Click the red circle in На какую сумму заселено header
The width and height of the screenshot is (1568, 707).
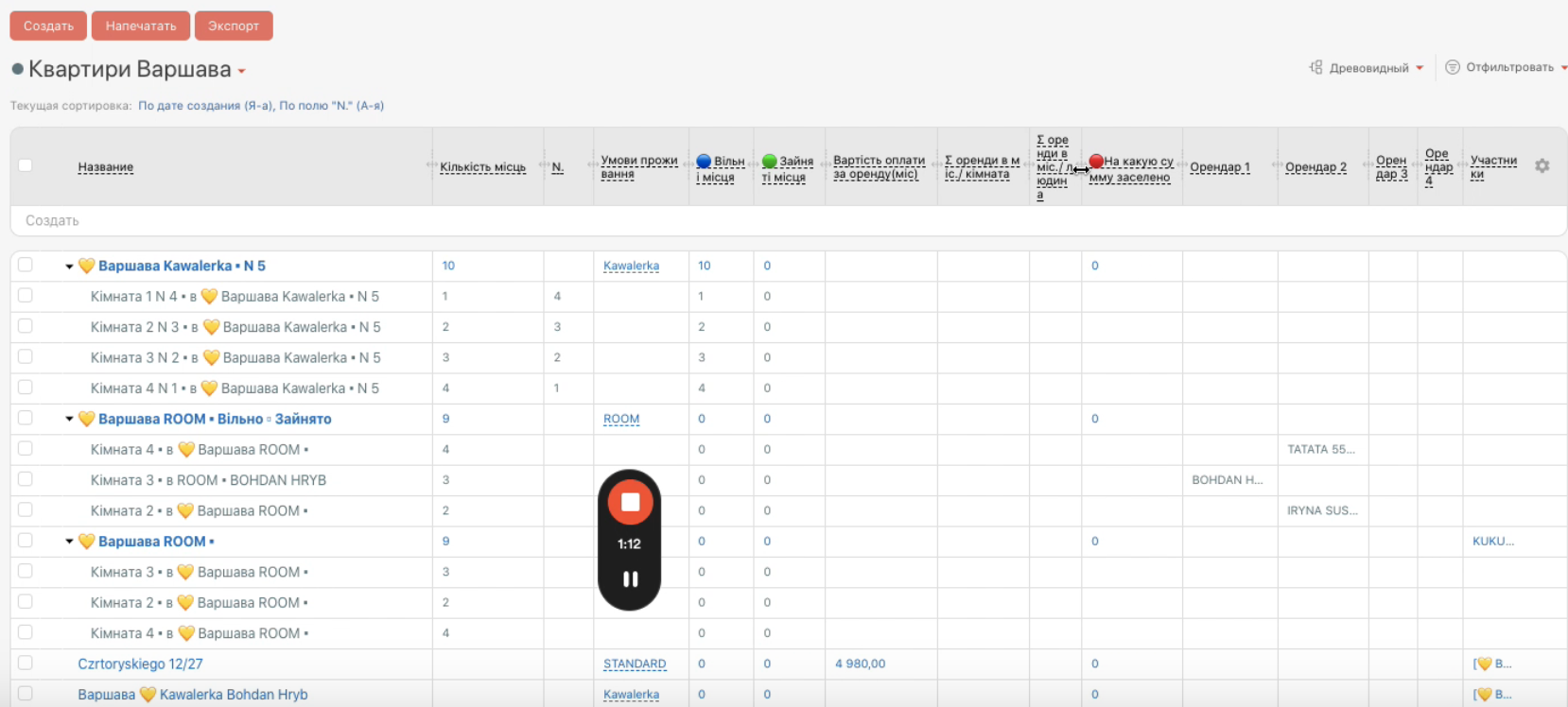1096,162
